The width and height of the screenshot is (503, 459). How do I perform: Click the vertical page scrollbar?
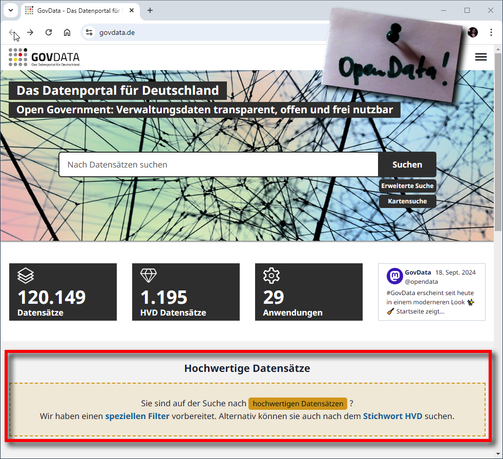pos(498,142)
